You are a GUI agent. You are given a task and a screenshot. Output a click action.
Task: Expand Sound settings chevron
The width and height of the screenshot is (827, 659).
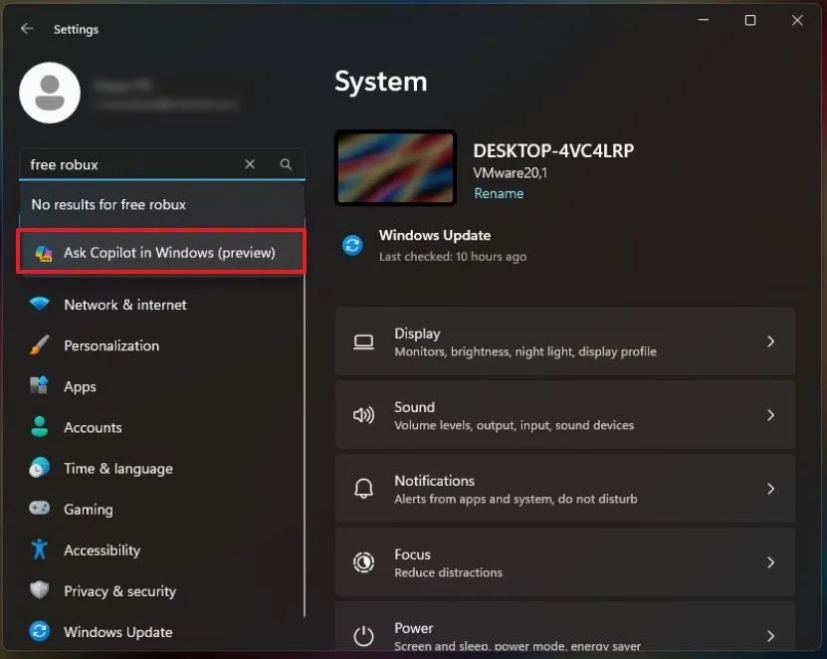click(x=771, y=415)
